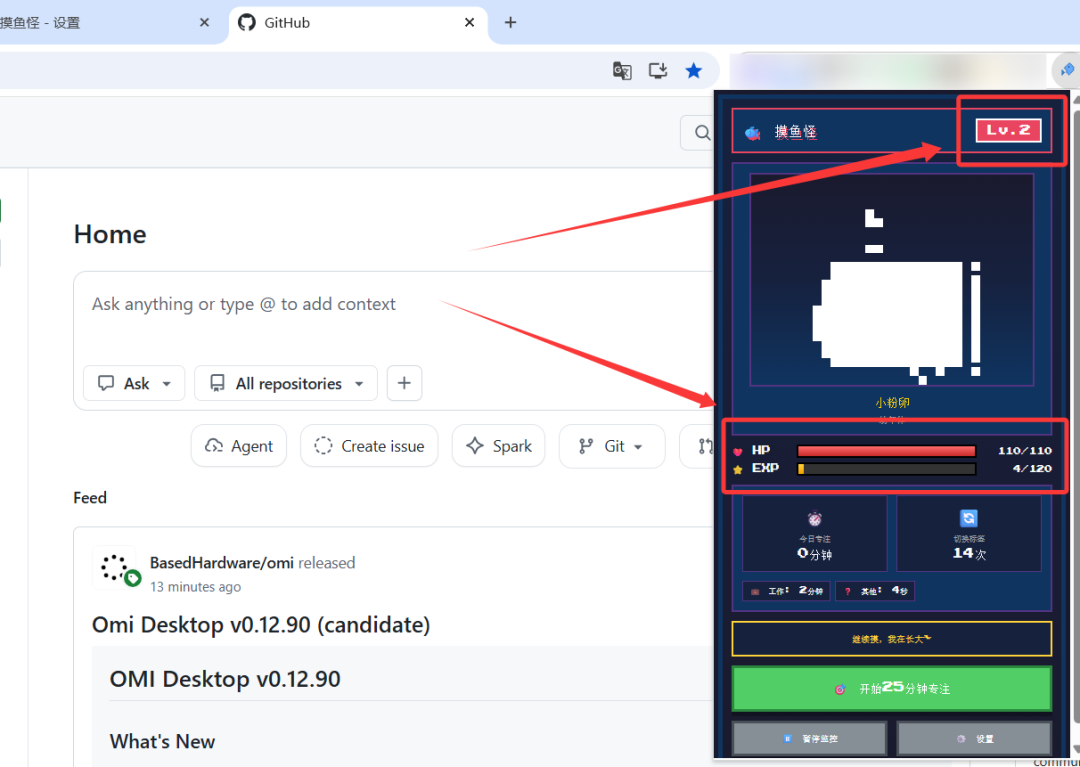
Task: Click the blue refresh icon above 切换标签
Action: pos(968,518)
